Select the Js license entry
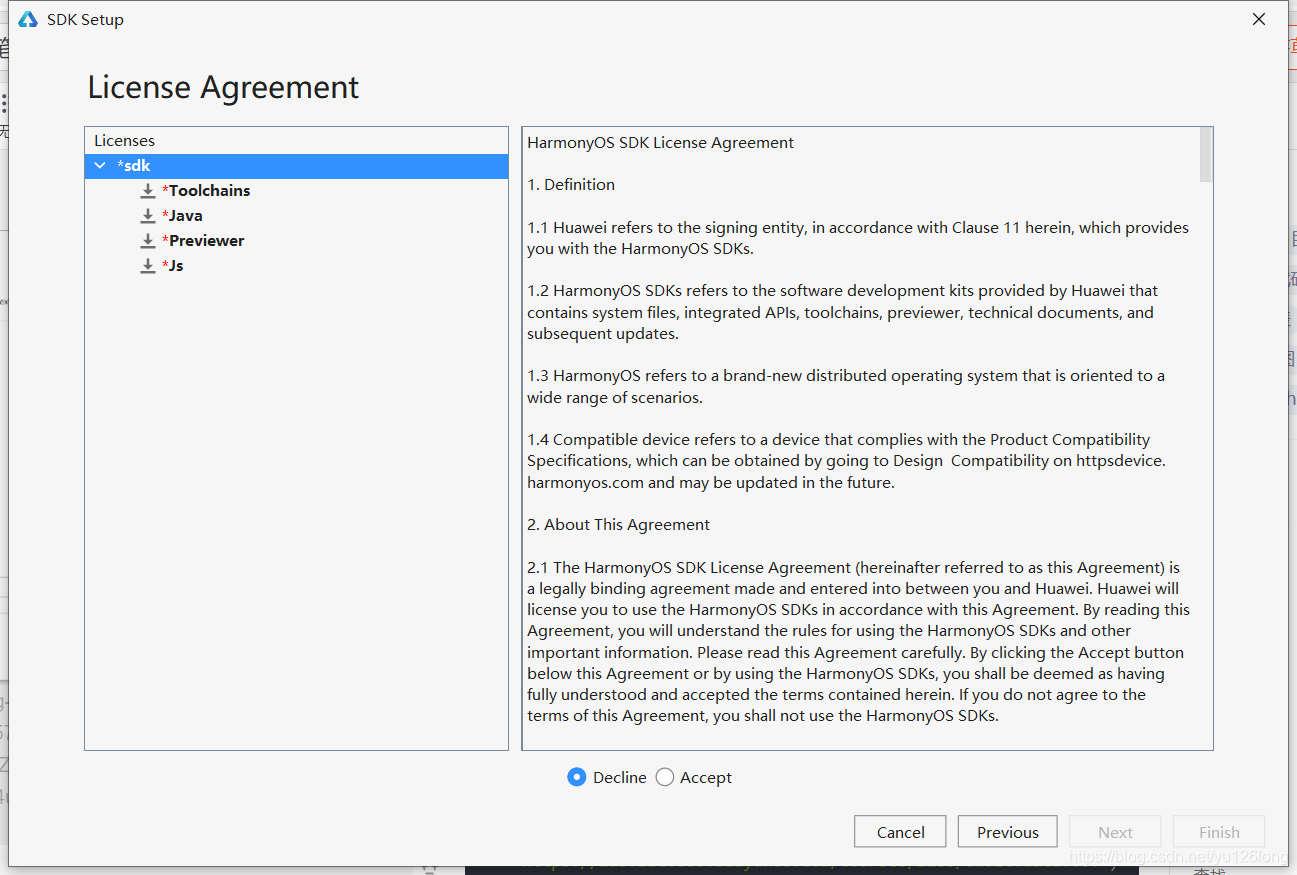Image resolution: width=1297 pixels, height=875 pixels. click(172, 265)
